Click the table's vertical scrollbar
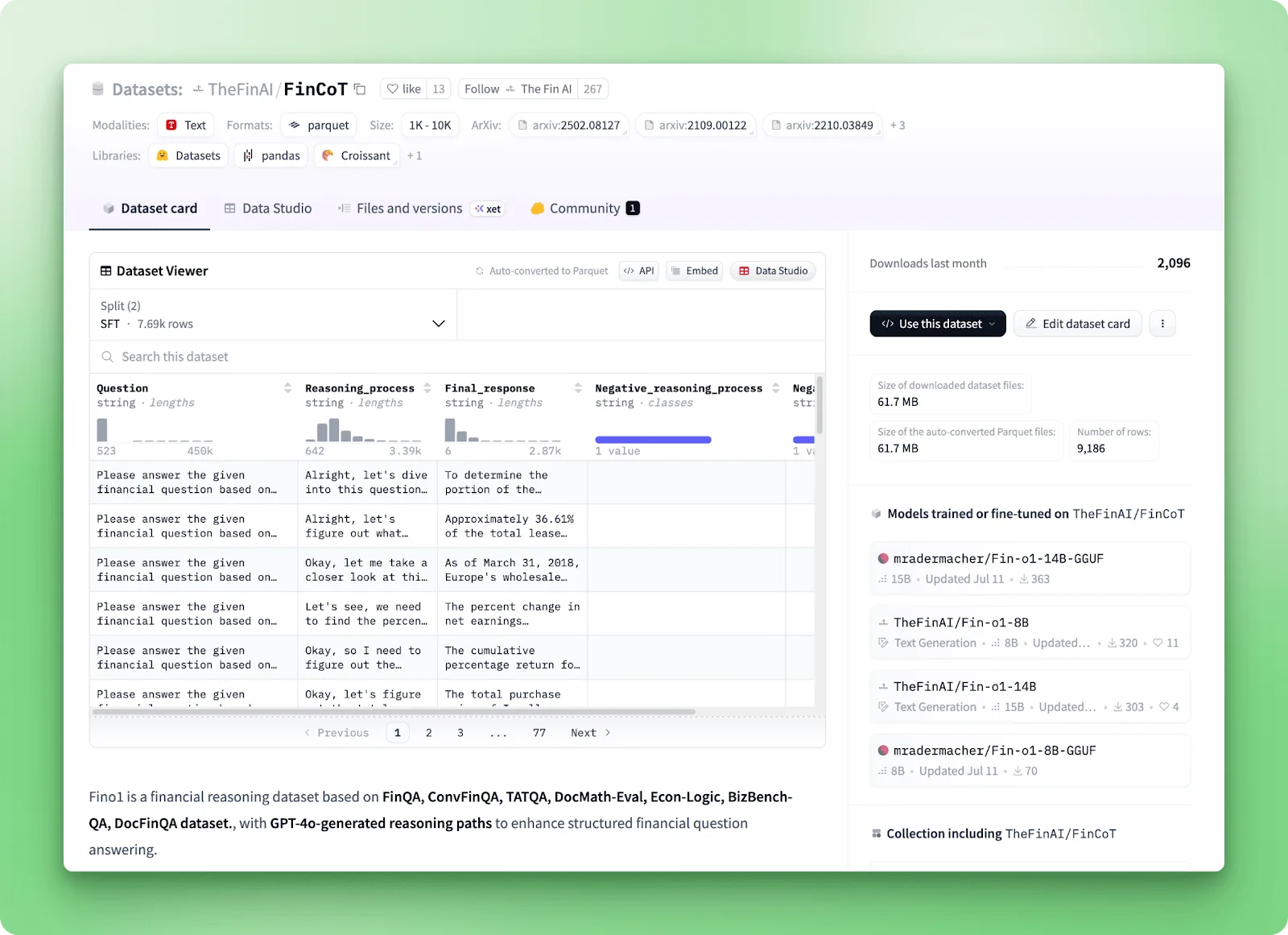The width and height of the screenshot is (1288, 935). [819, 404]
